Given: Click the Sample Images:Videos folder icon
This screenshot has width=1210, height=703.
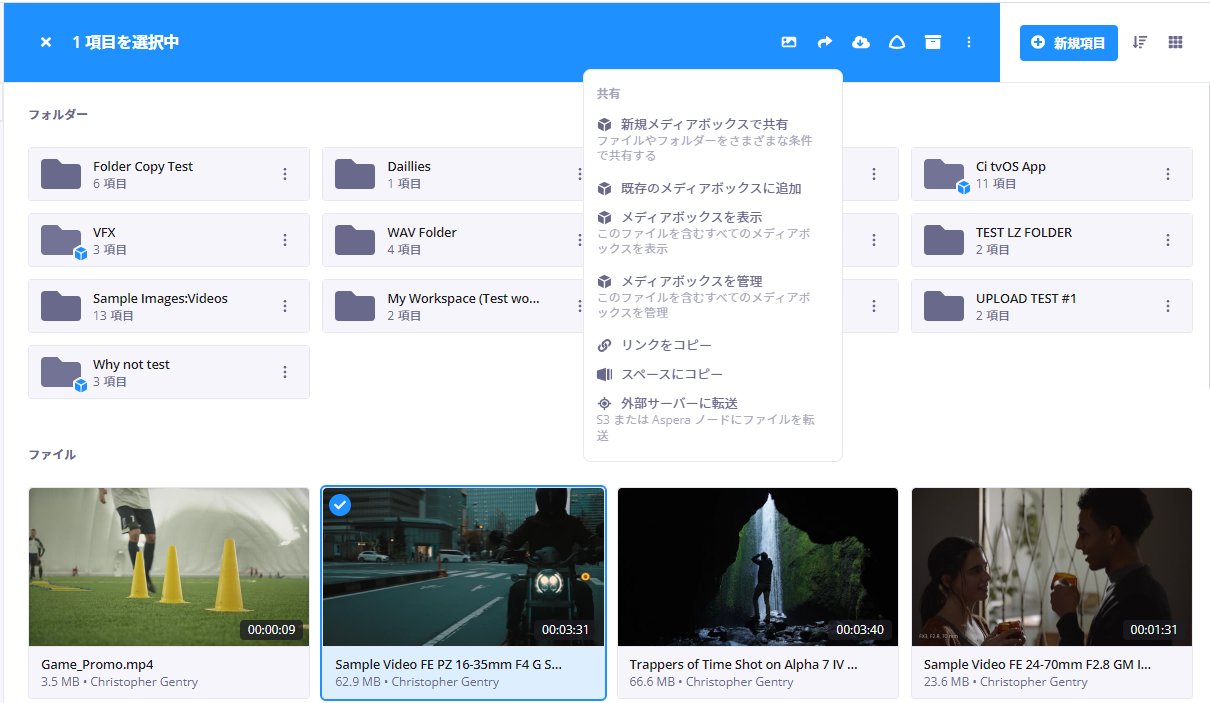Looking at the screenshot, I should pos(61,306).
